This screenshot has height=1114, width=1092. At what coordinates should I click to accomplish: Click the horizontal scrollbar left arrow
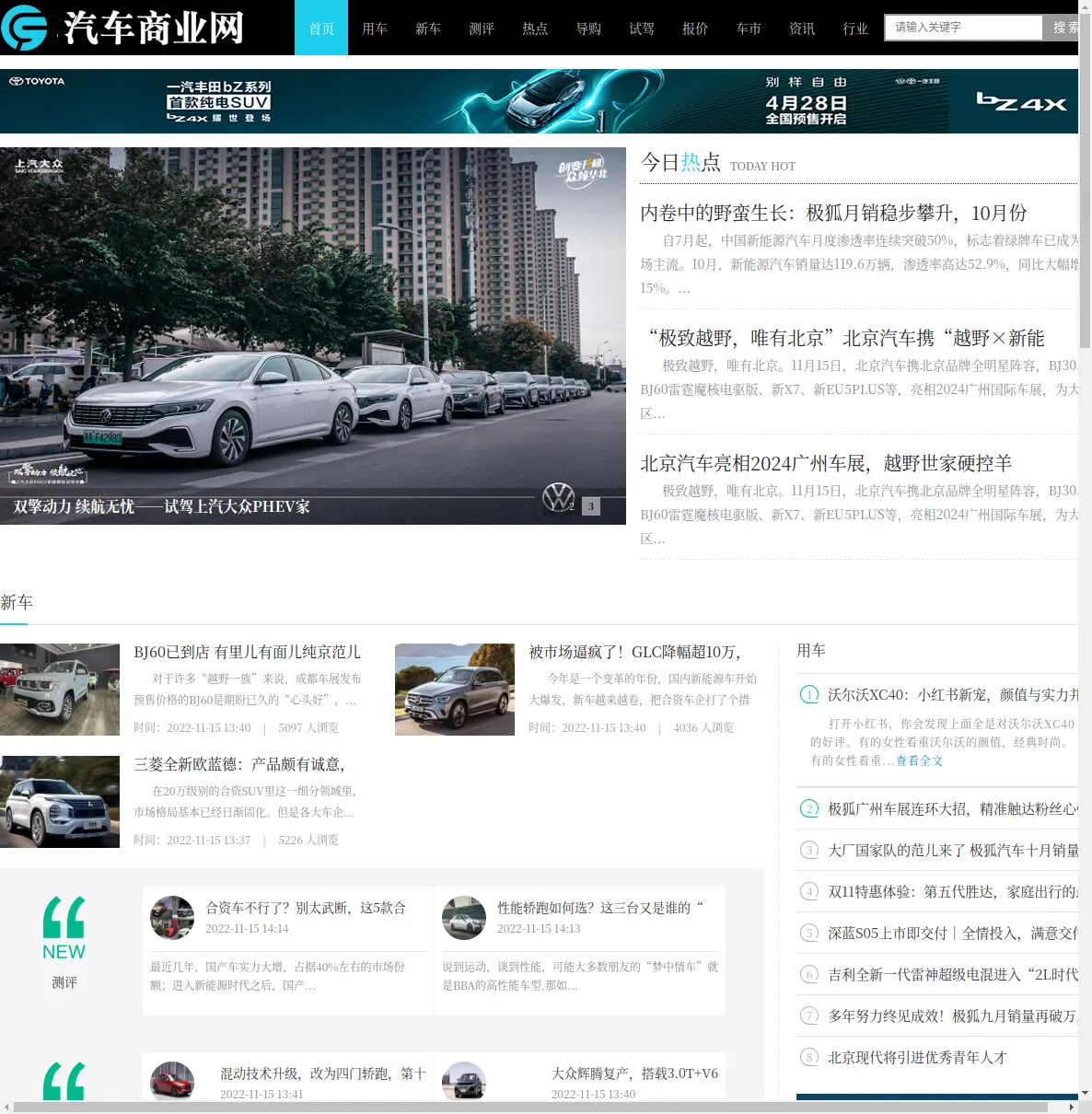[6, 1108]
